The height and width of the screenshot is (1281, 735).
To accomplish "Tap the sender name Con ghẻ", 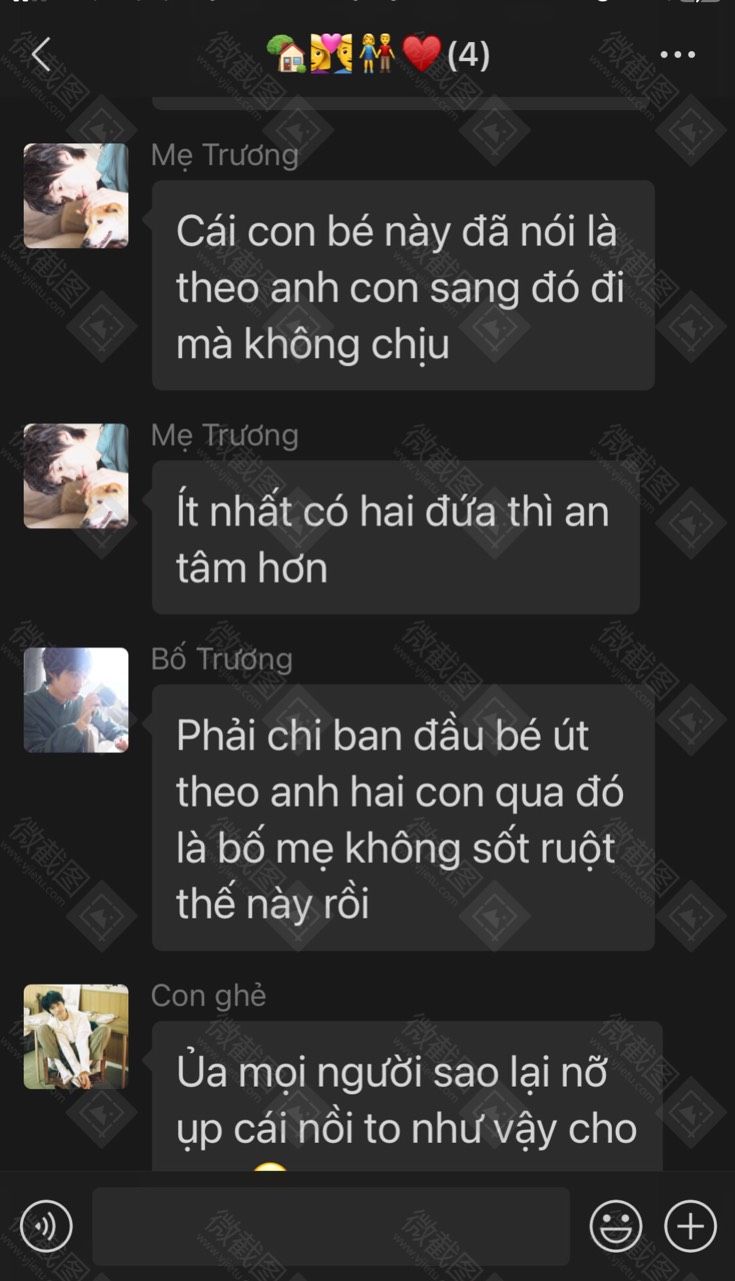I will tap(209, 996).
